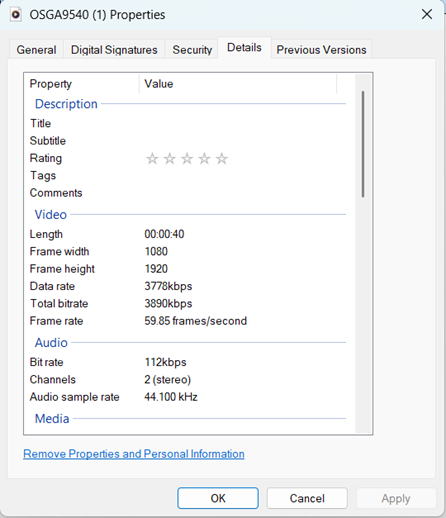Click the video file icon in title bar
Screen dimensions: 446x518
[16, 15]
